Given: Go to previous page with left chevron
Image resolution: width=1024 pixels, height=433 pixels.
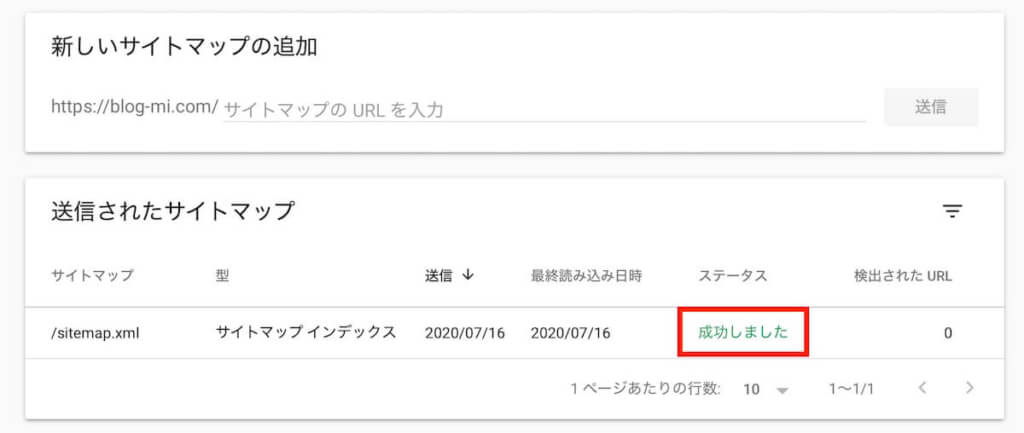Looking at the screenshot, I should [x=922, y=388].
